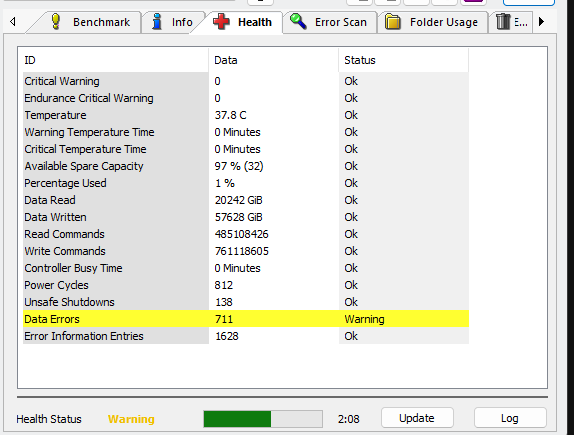Image resolution: width=574 pixels, height=435 pixels.
Task: Select the Data Read row
Action: pyautogui.click(x=246, y=200)
